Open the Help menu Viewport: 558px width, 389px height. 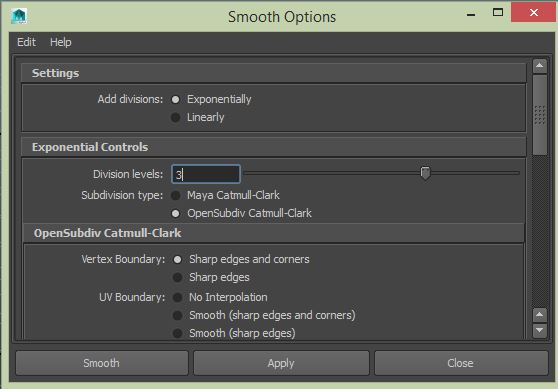click(x=60, y=42)
